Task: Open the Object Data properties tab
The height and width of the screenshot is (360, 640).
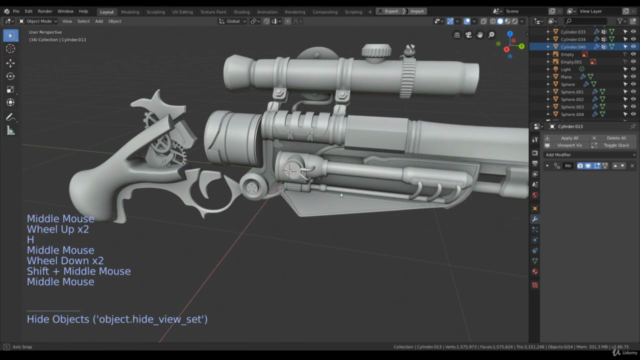Action: point(535,261)
